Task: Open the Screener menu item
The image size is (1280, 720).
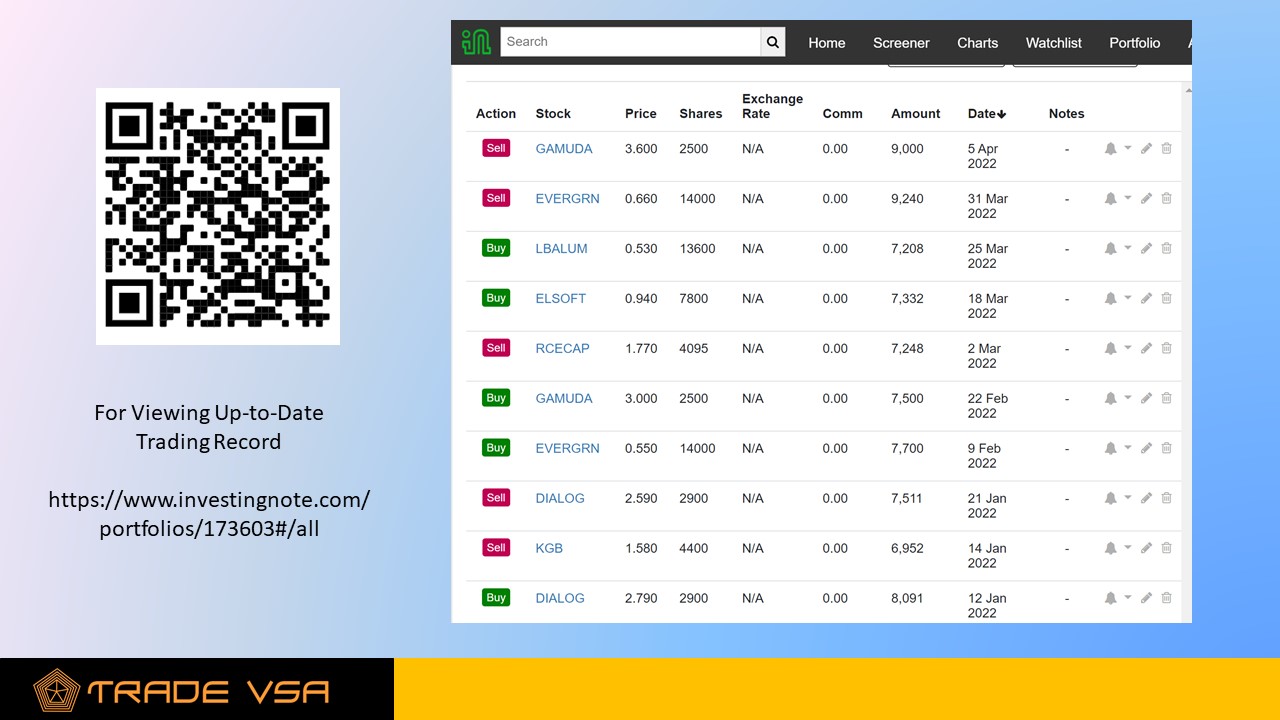Action: (901, 43)
